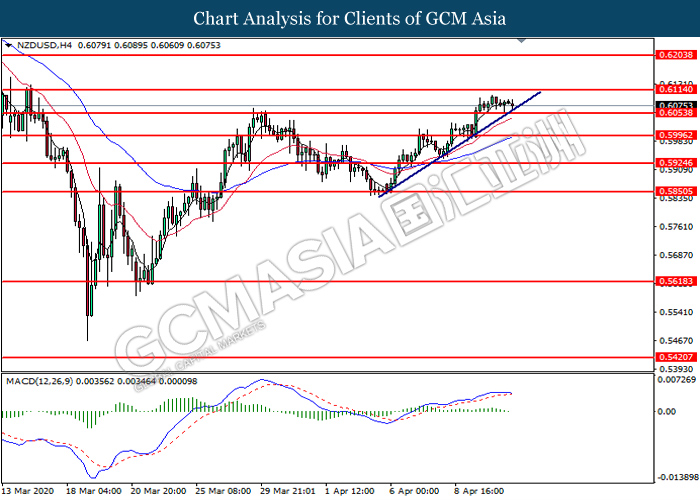Click the 0.56183 support price label

pos(676,281)
